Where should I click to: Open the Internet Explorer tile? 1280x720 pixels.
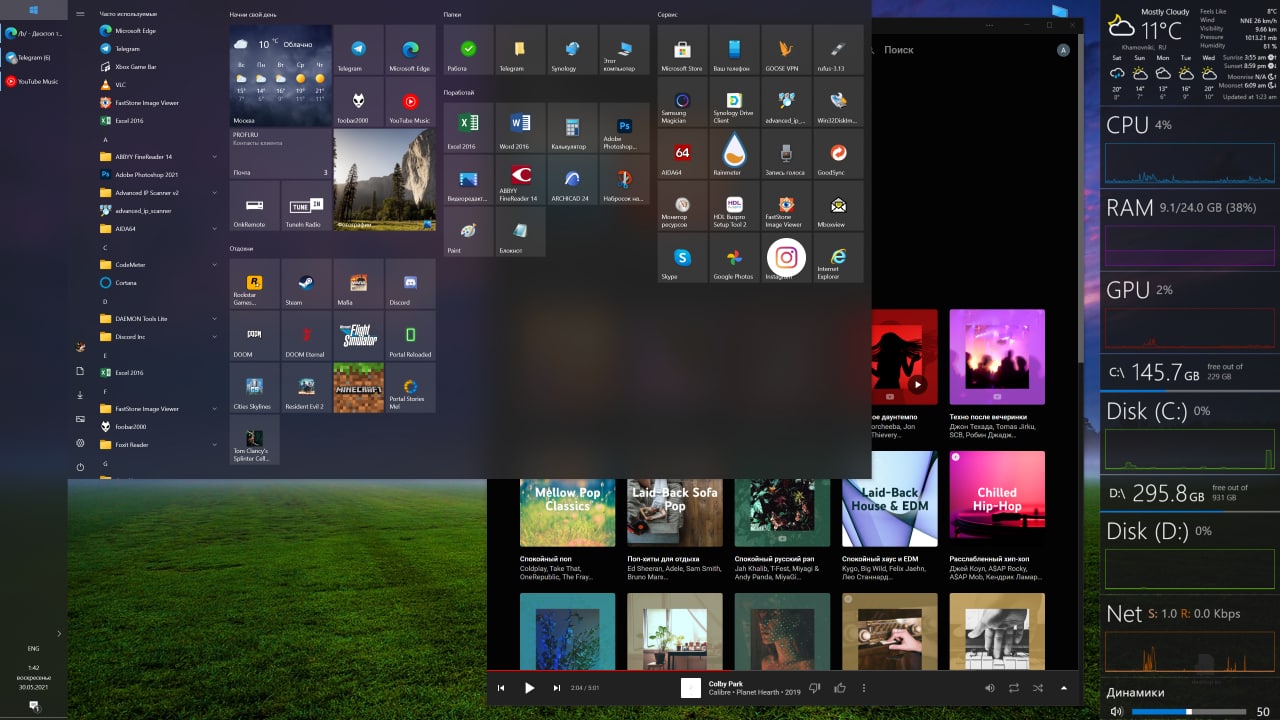click(838, 258)
